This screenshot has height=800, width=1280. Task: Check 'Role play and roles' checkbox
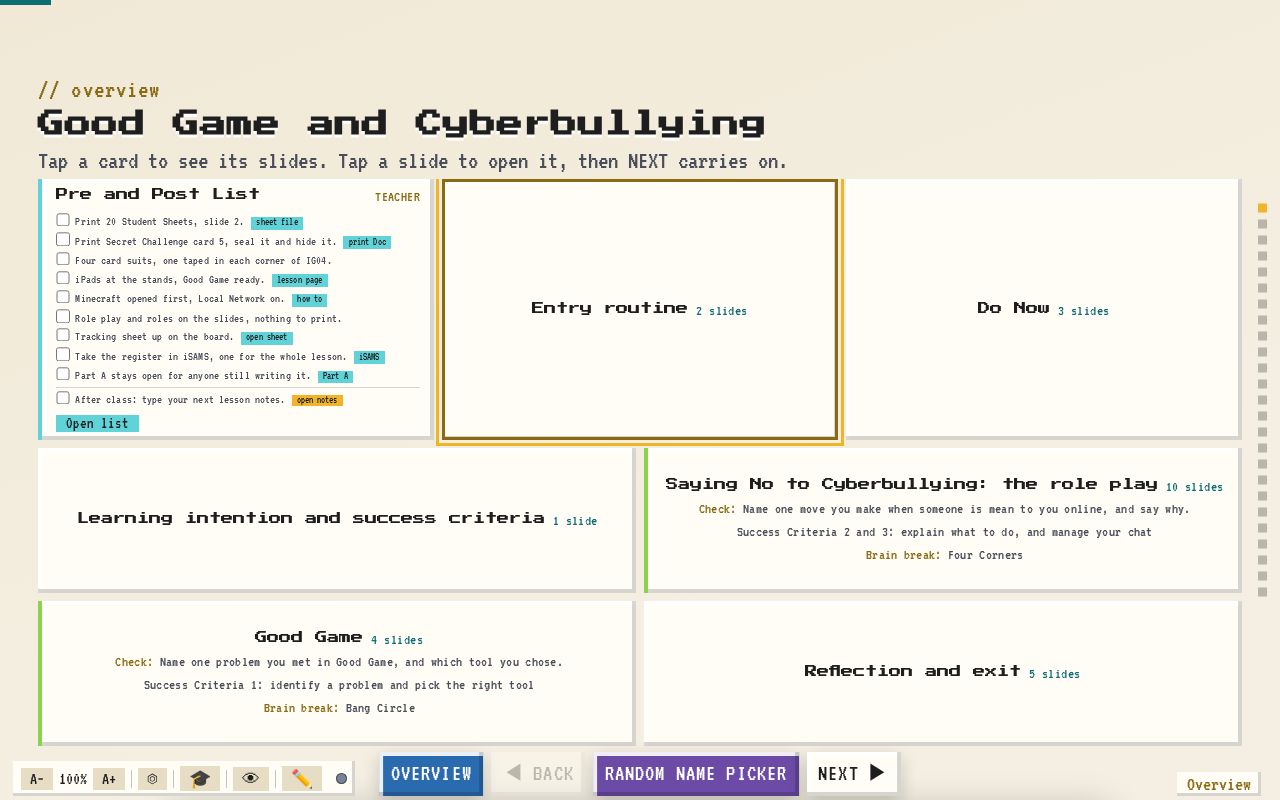point(63,317)
